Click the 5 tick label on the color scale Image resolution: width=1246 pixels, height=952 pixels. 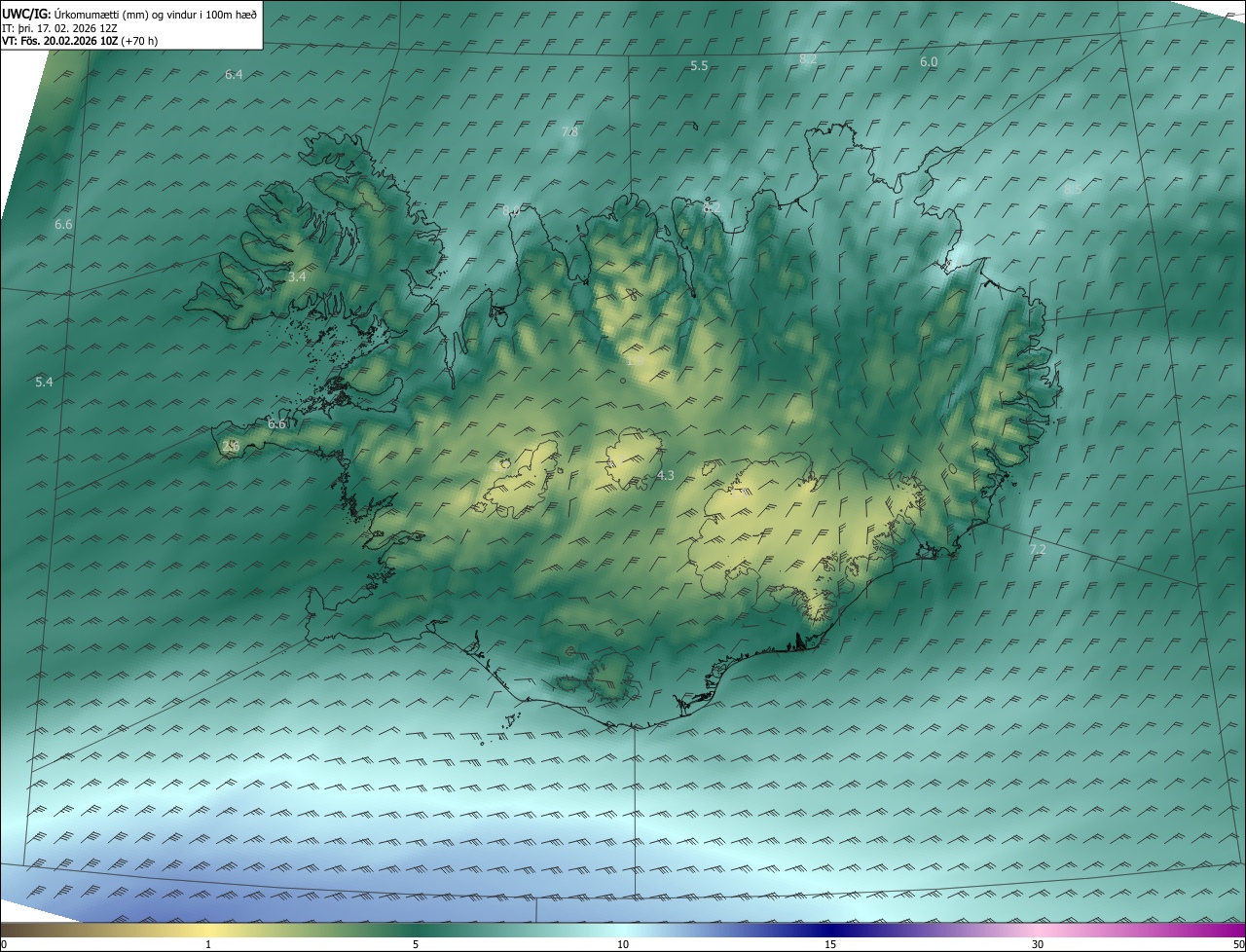click(x=416, y=944)
